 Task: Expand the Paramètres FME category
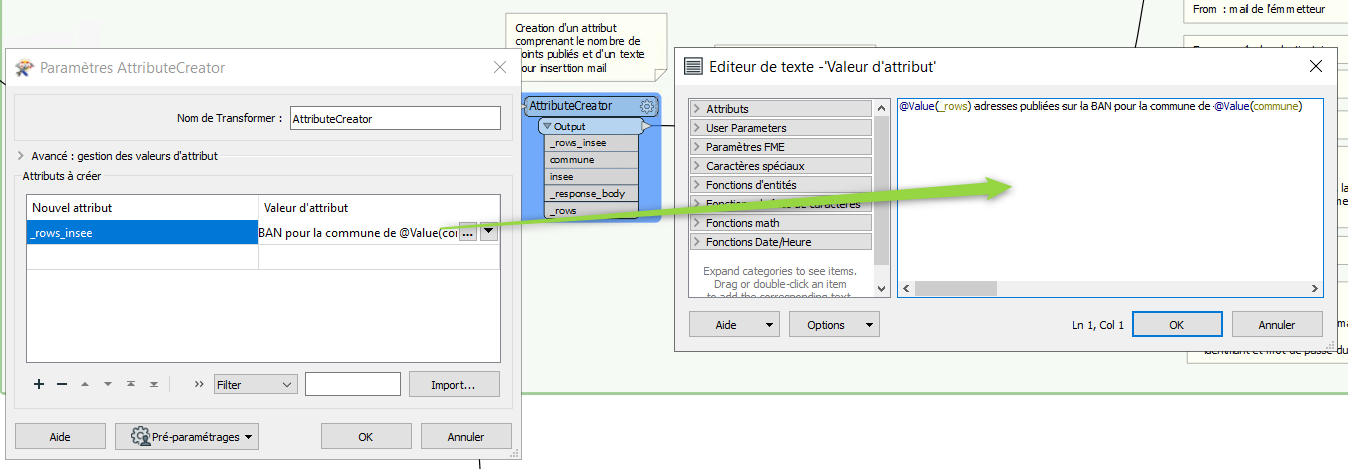(696, 147)
